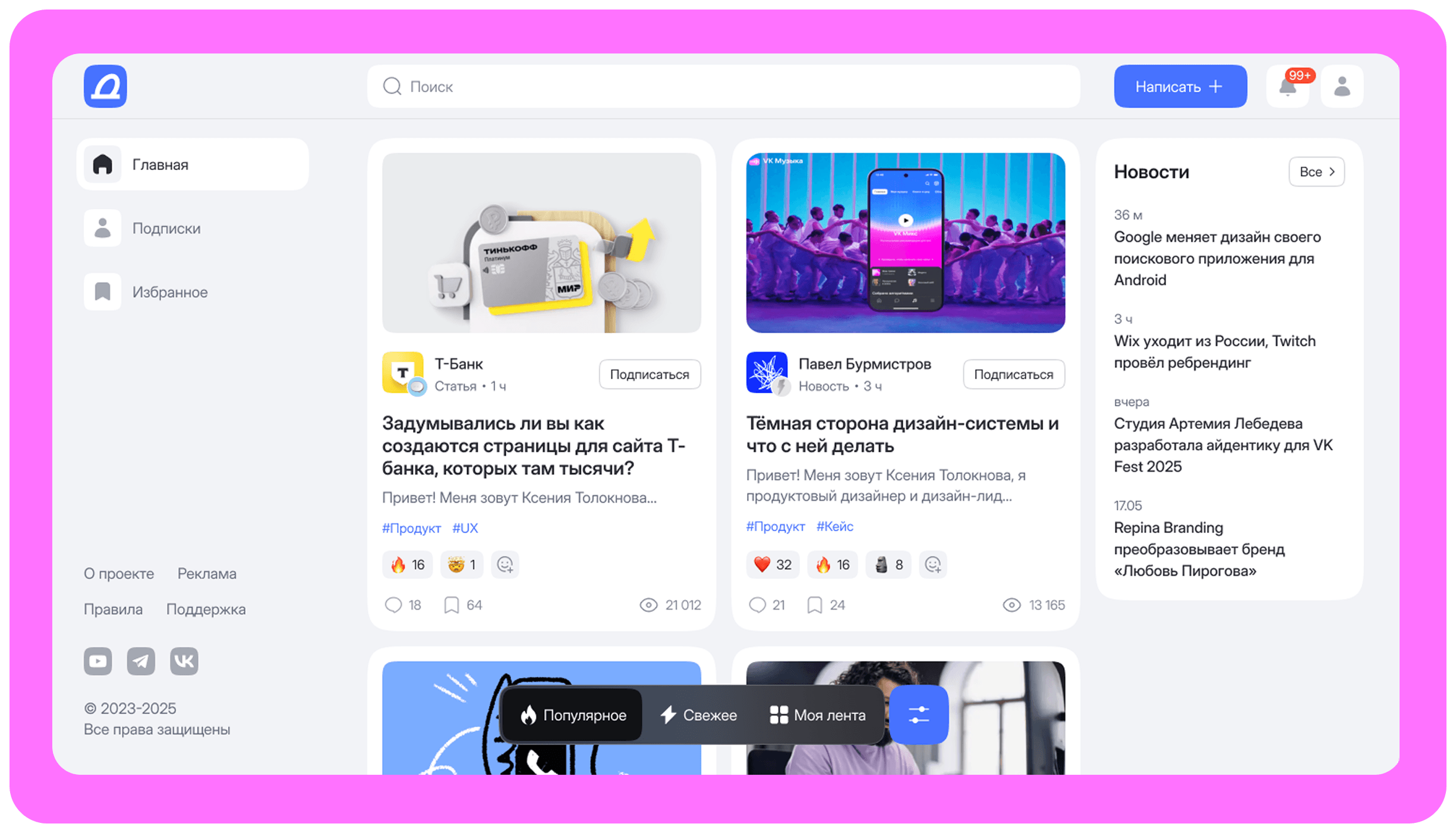This screenshot has height=833, width=1456.
Task: Open Подписки in the sidebar
Action: (x=166, y=228)
